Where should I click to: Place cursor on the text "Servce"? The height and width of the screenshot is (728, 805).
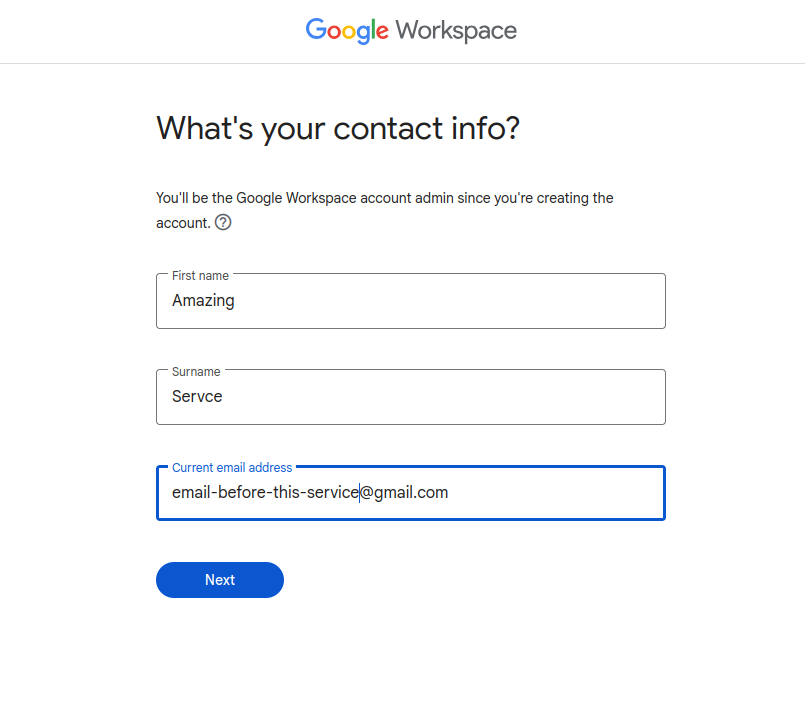(197, 397)
